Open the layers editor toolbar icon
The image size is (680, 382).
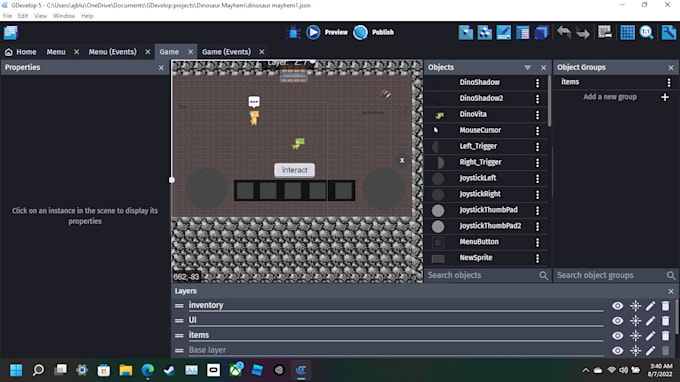click(x=541, y=33)
